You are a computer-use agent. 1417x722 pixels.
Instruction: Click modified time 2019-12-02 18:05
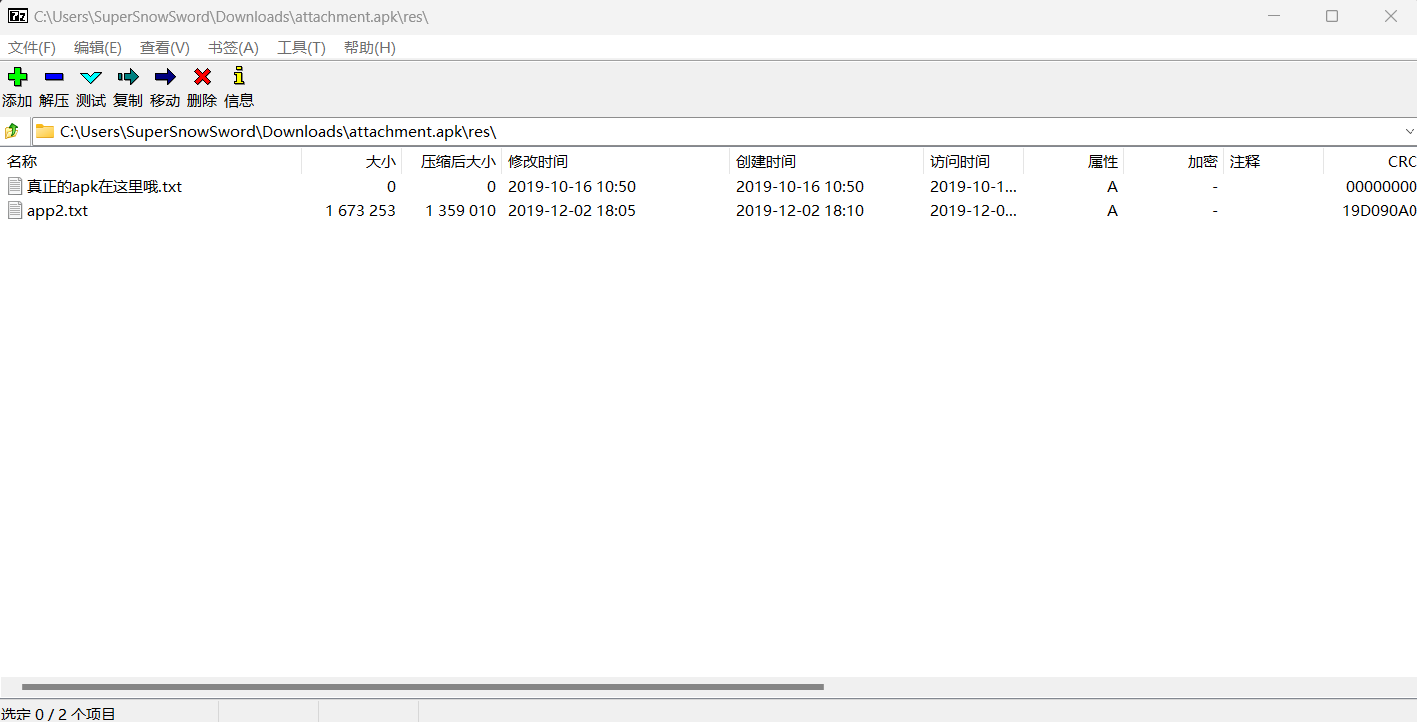pyautogui.click(x=572, y=210)
